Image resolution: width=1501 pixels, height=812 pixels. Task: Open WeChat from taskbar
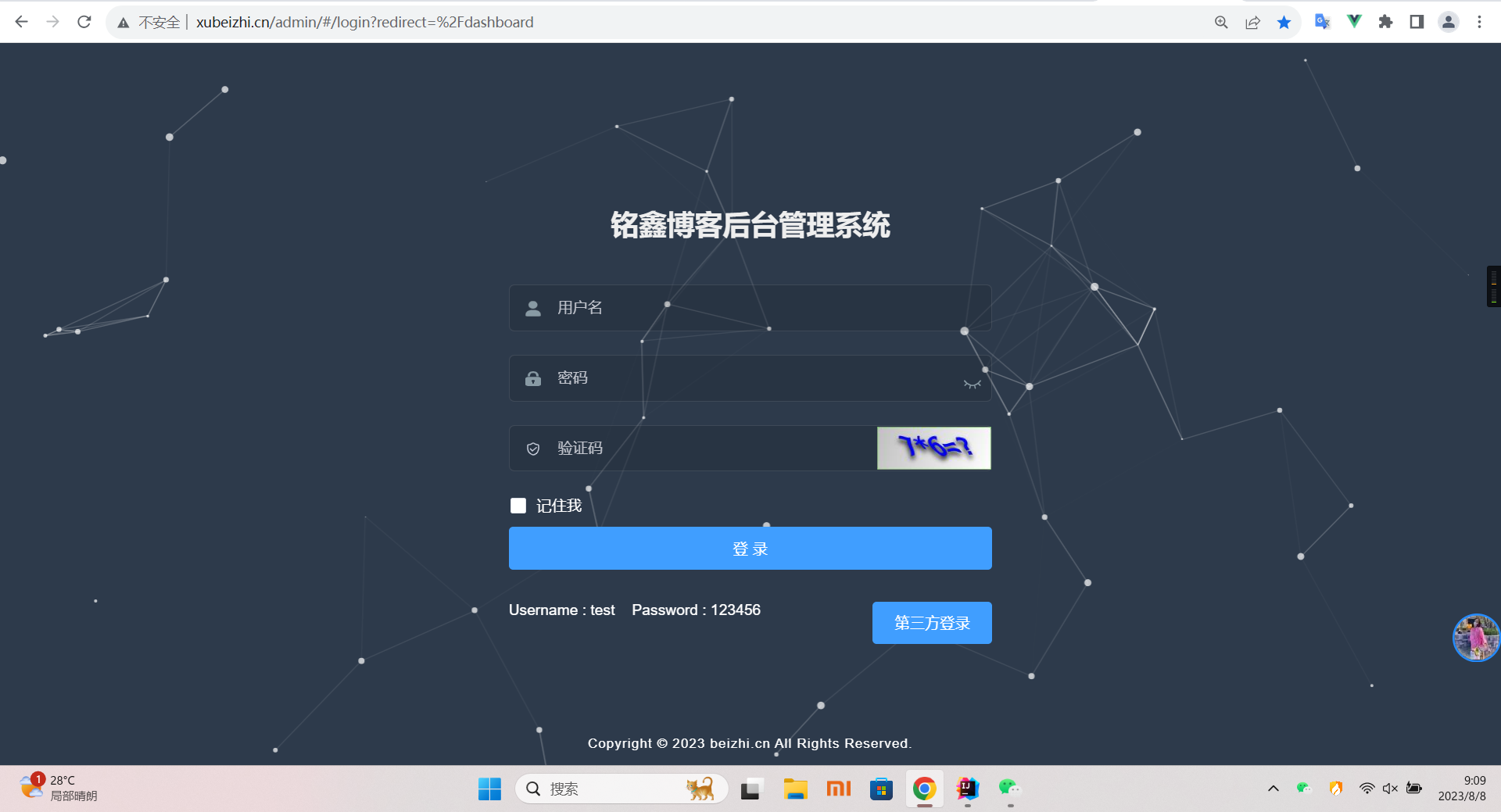tap(1010, 789)
